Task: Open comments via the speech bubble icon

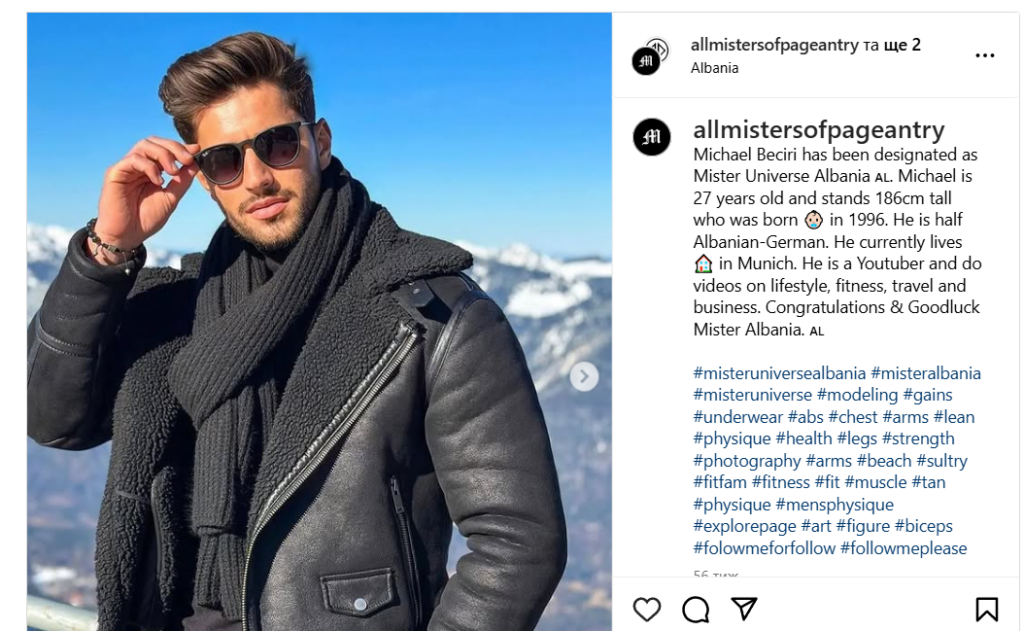Action: 696,609
